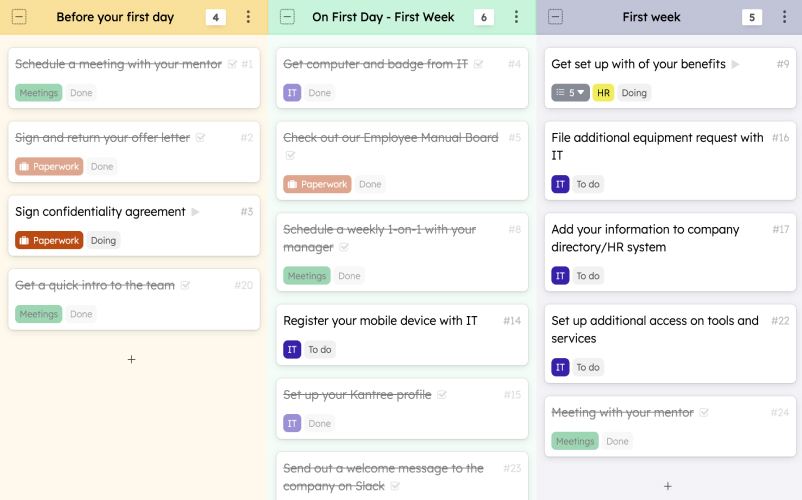This screenshot has width=802, height=500.
Task: Click IT label on Register your mobile device card
Action: (x=292, y=349)
